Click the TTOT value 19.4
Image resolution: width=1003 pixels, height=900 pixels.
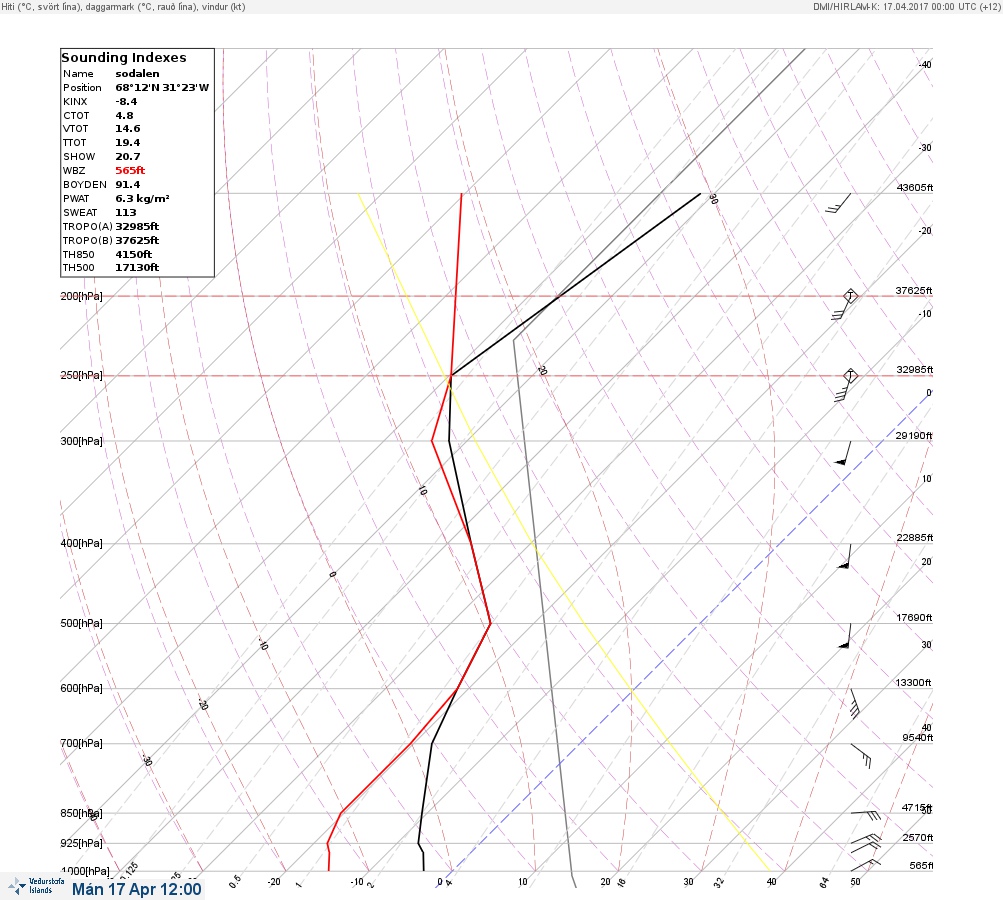[x=127, y=143]
